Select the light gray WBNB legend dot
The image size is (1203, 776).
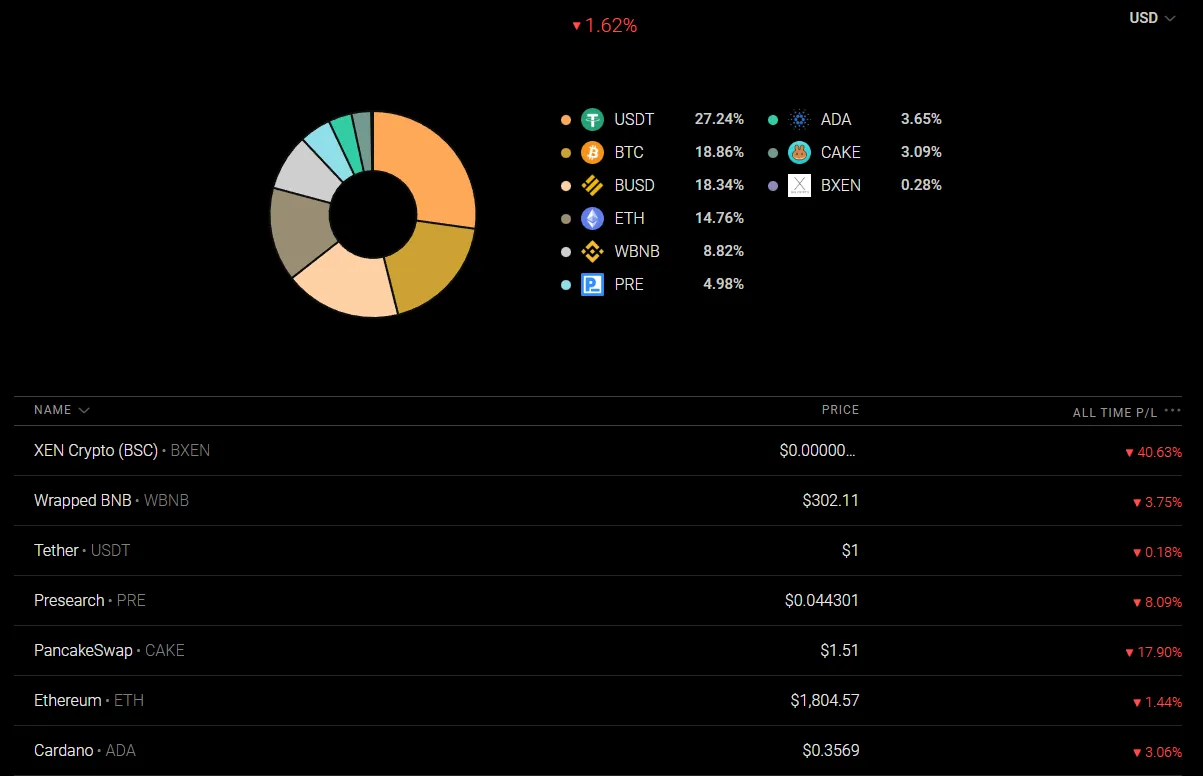pos(566,252)
